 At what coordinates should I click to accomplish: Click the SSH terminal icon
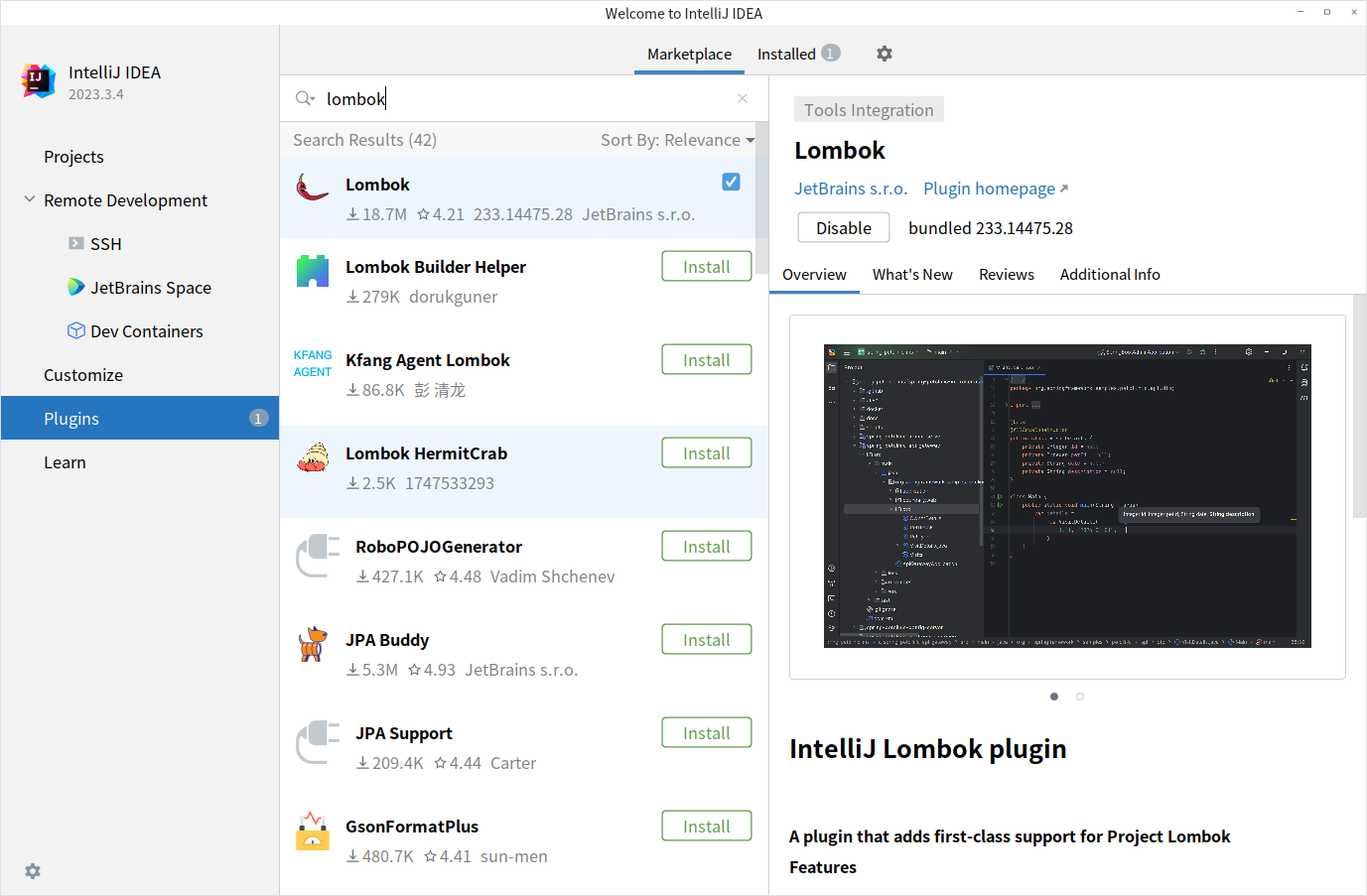pos(76,243)
